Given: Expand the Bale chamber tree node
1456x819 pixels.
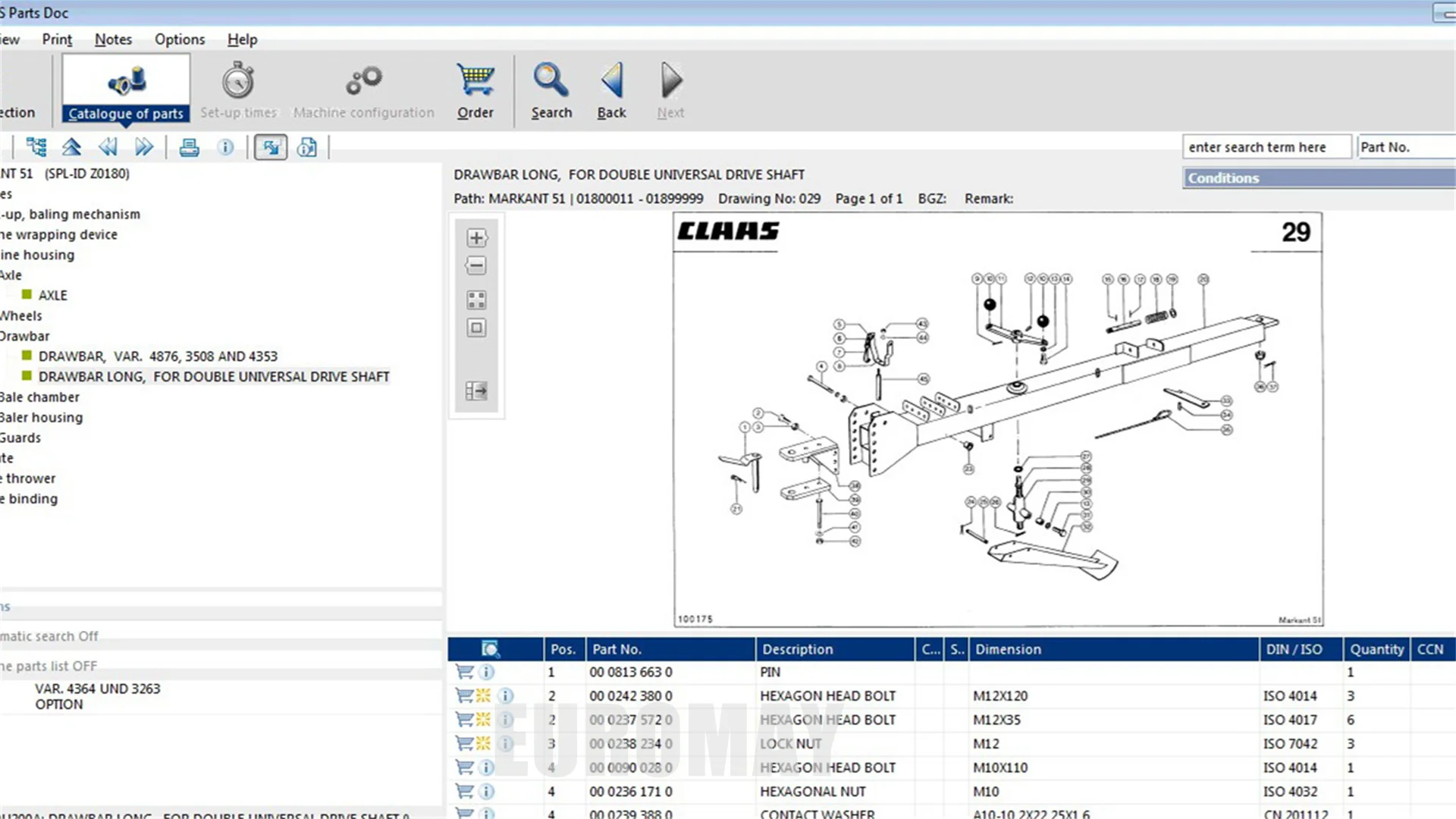Looking at the screenshot, I should coord(39,397).
